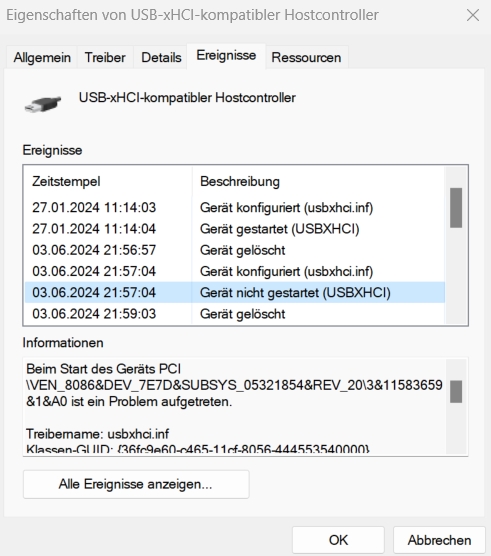This screenshot has width=491, height=556.
Task: Click the USB device icon
Action: [x=43, y=104]
